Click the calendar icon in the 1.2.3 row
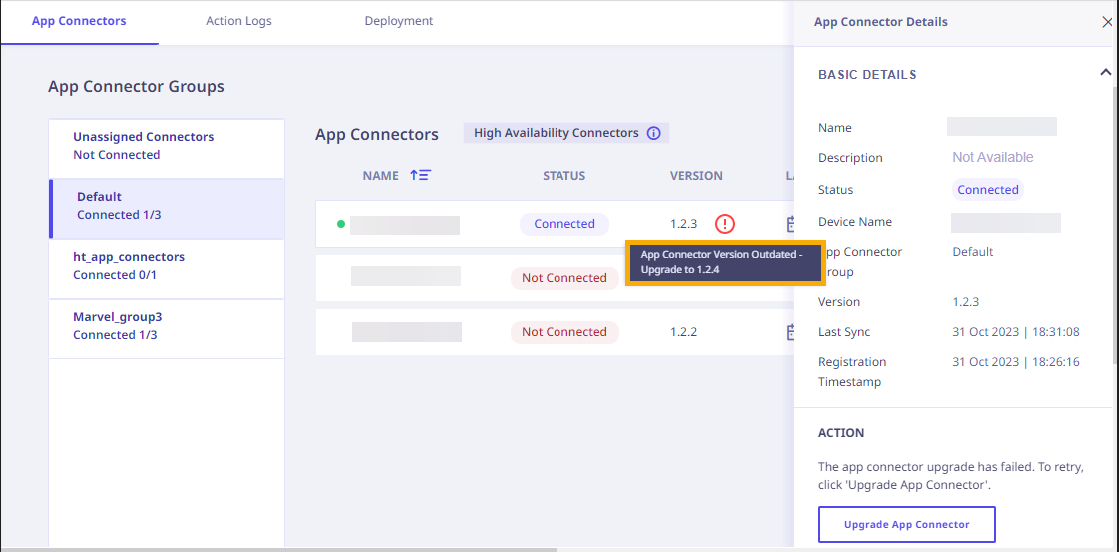The image size is (1119, 552). tap(789, 224)
